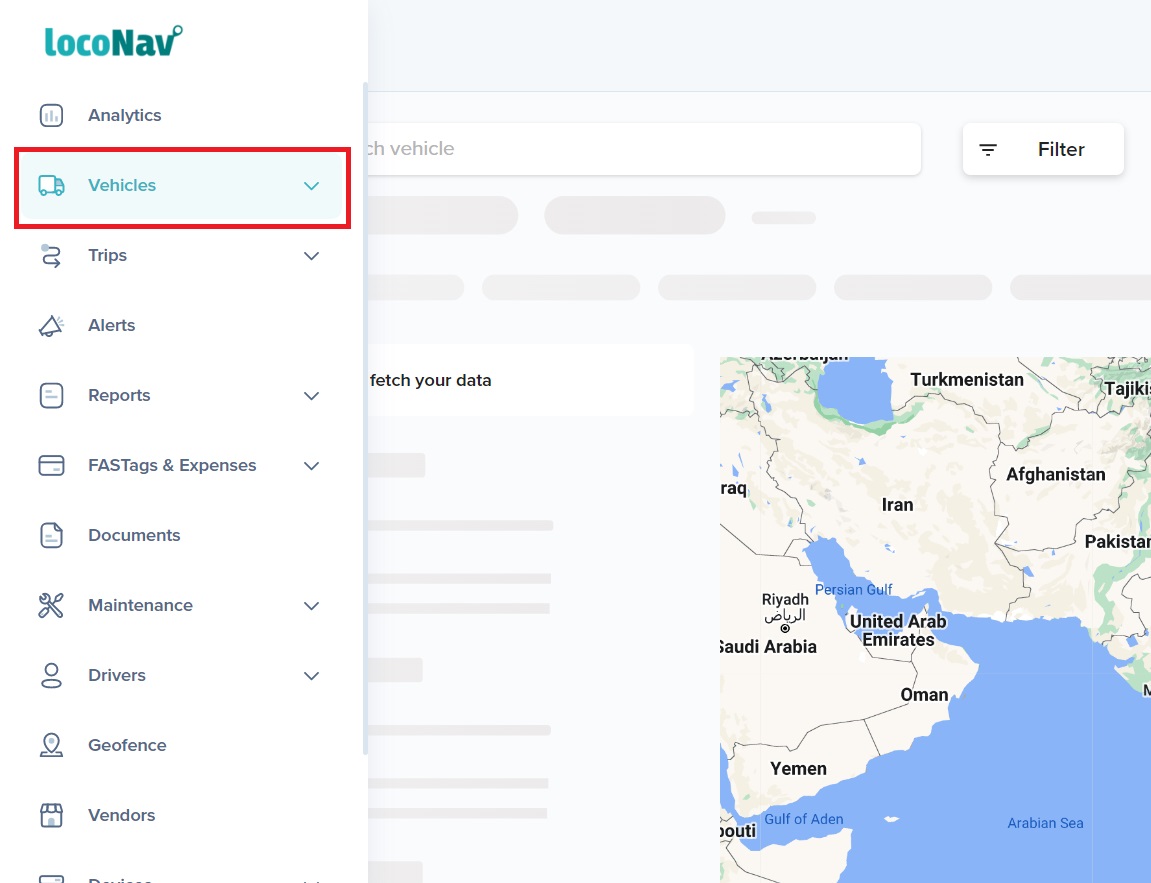The width and height of the screenshot is (1151, 883).
Task: Open the Documents menu item
Action: 134,535
